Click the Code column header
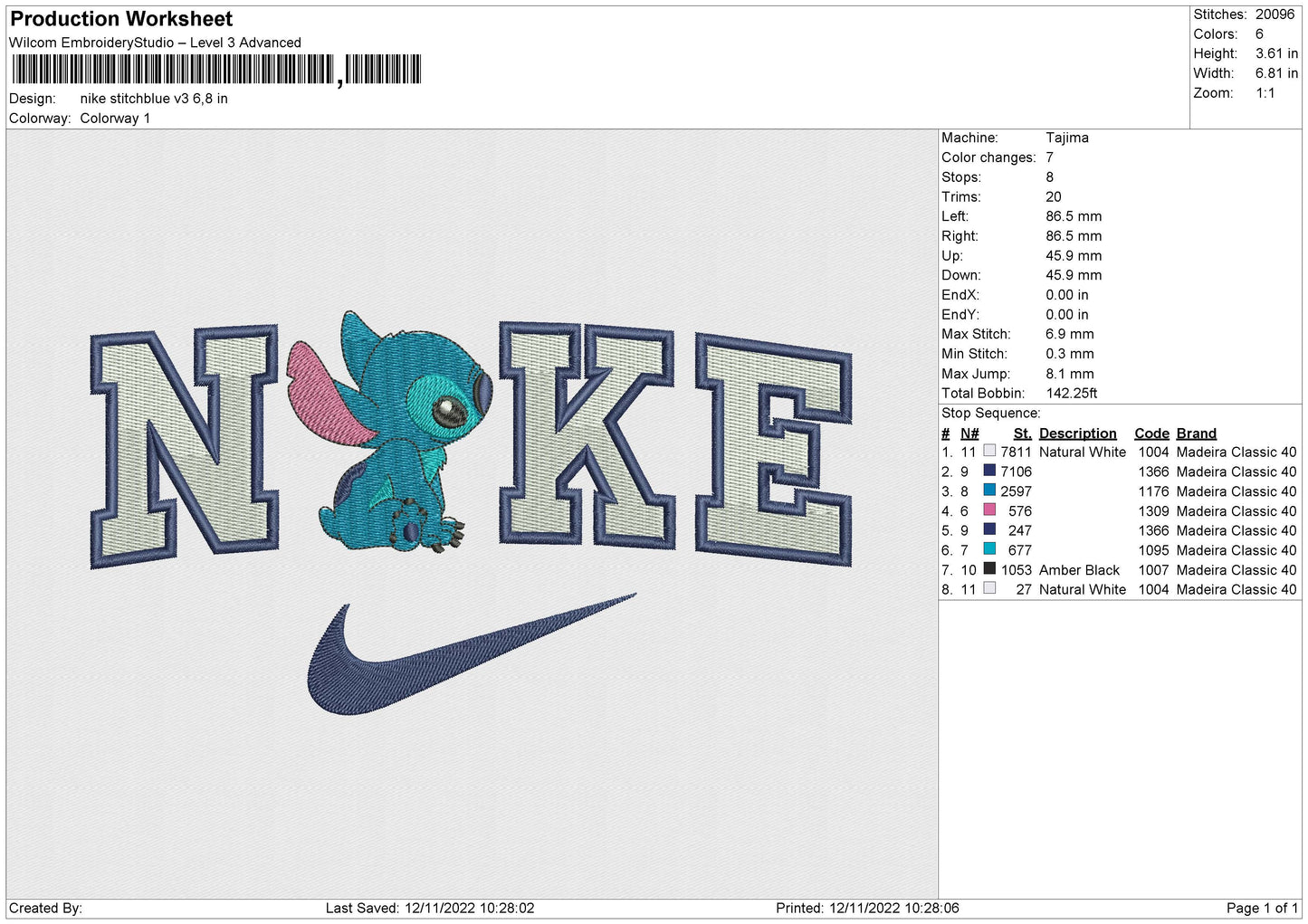The width and height of the screenshot is (1308, 924). click(x=1151, y=433)
